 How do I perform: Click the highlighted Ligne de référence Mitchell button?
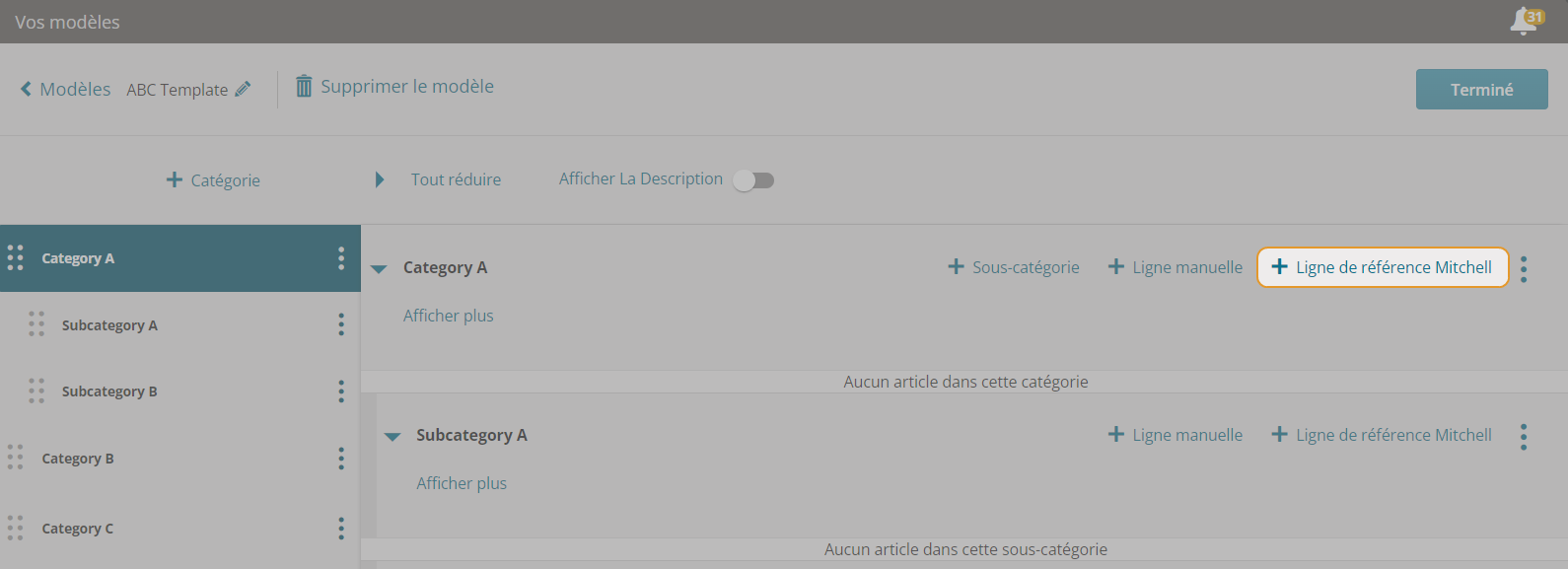(x=1383, y=267)
